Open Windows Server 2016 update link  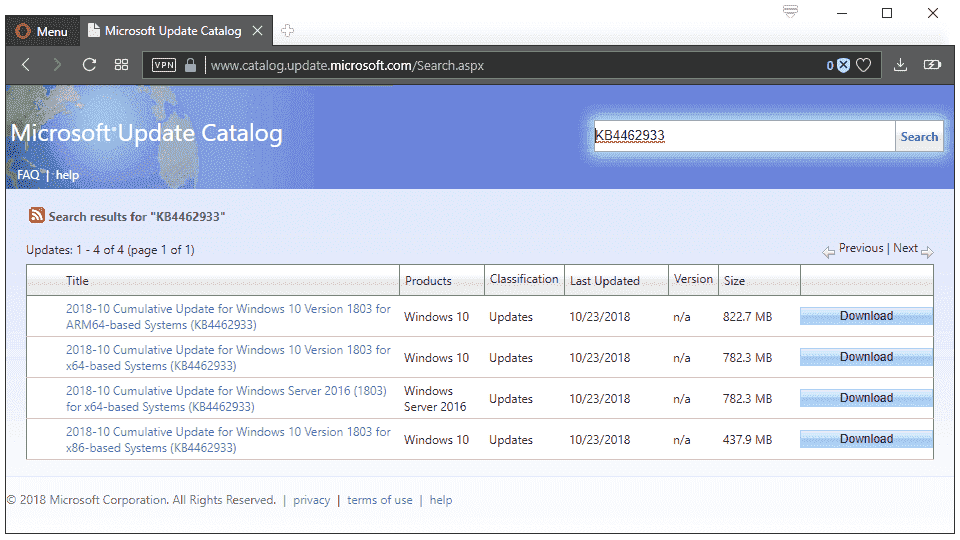click(x=226, y=399)
